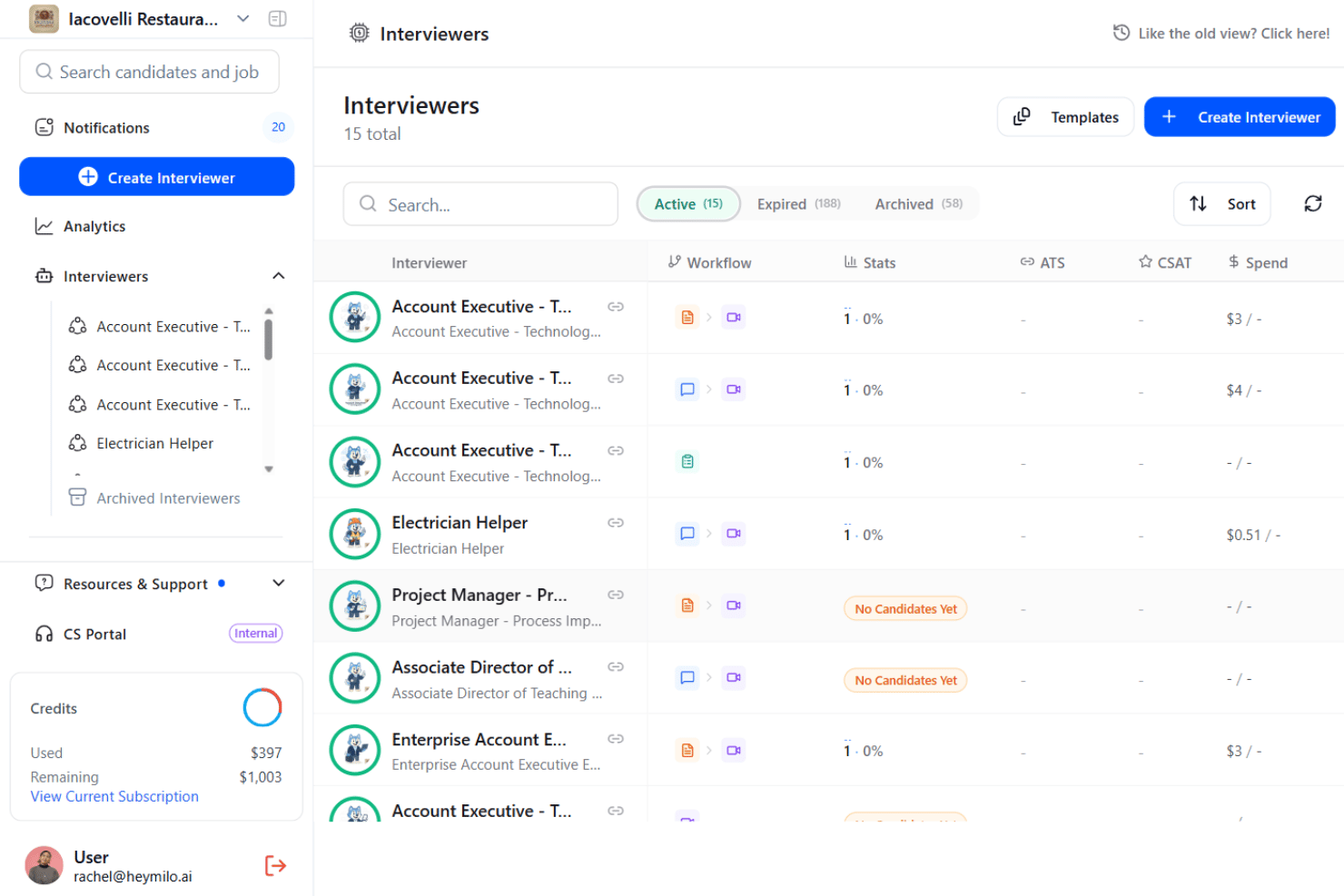Select the Active (15) tab
This screenshot has height=896, width=1344.
click(x=688, y=204)
